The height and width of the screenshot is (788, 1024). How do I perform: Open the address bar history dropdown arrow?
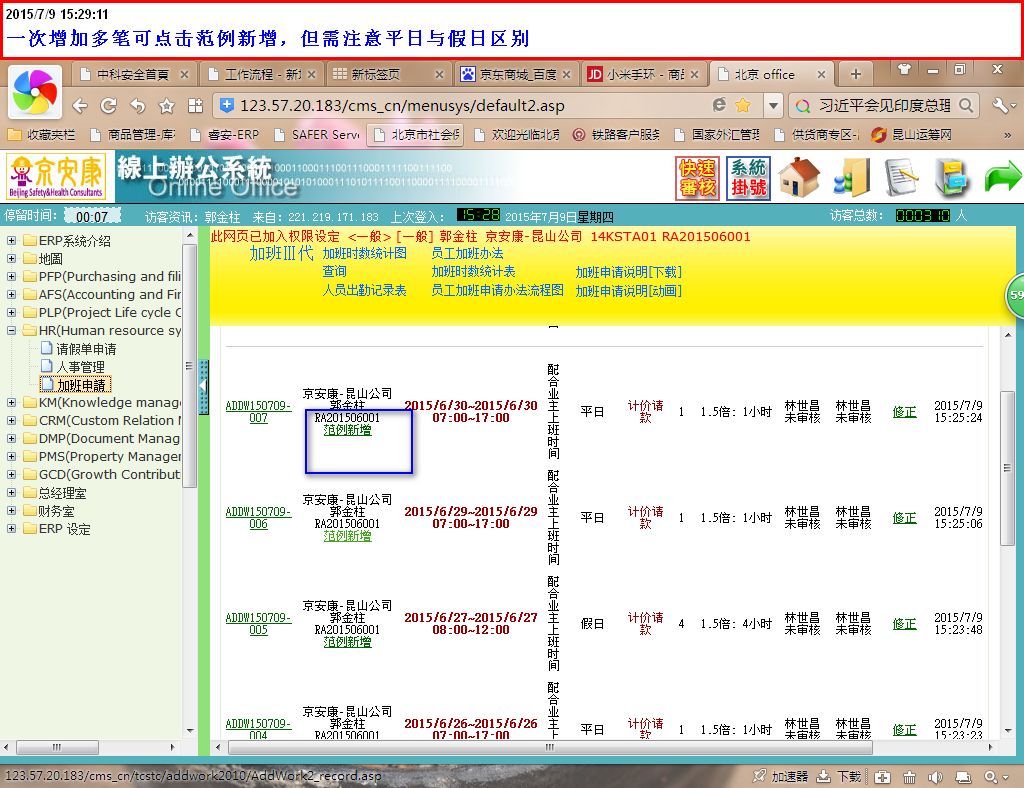coord(773,106)
